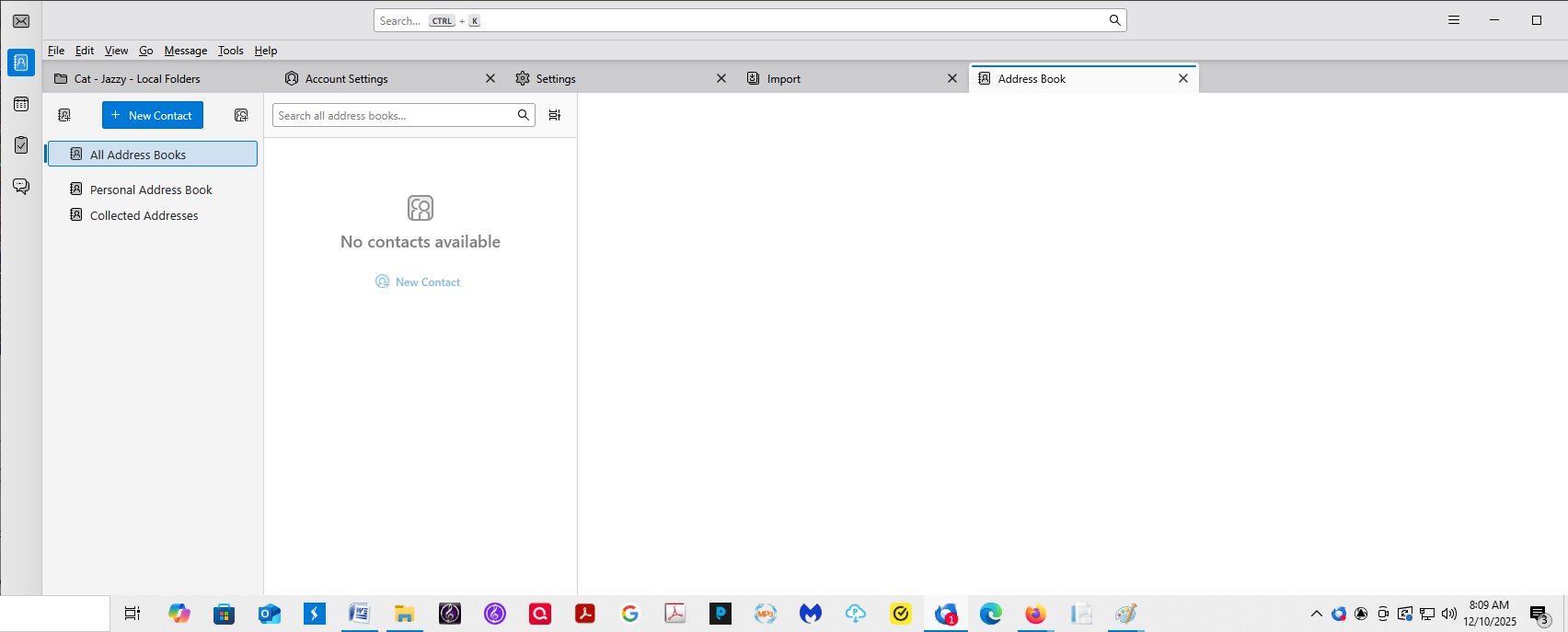Screen dimensions: 1568x632
Task: Click the new address book icon
Action: (x=64, y=115)
